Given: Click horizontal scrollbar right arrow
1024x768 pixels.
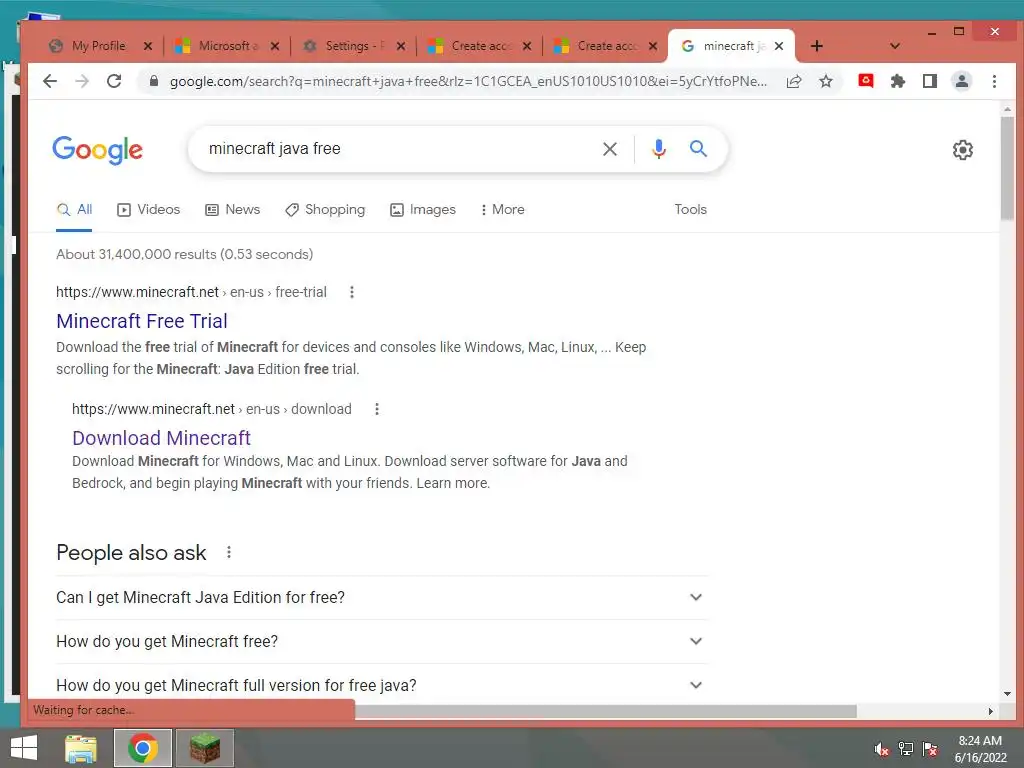Looking at the screenshot, I should point(991,711).
